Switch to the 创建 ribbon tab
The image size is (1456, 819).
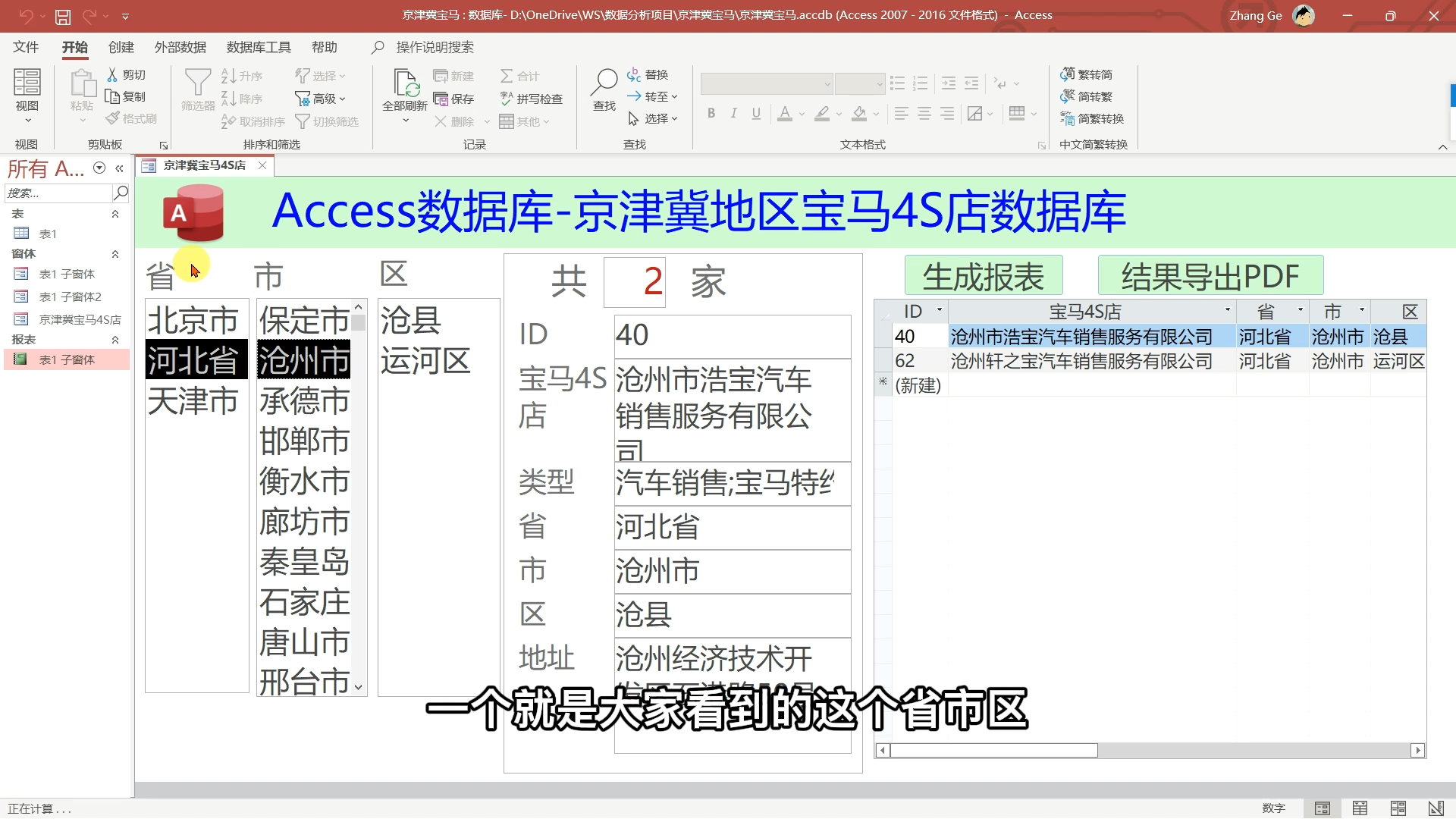(x=121, y=47)
